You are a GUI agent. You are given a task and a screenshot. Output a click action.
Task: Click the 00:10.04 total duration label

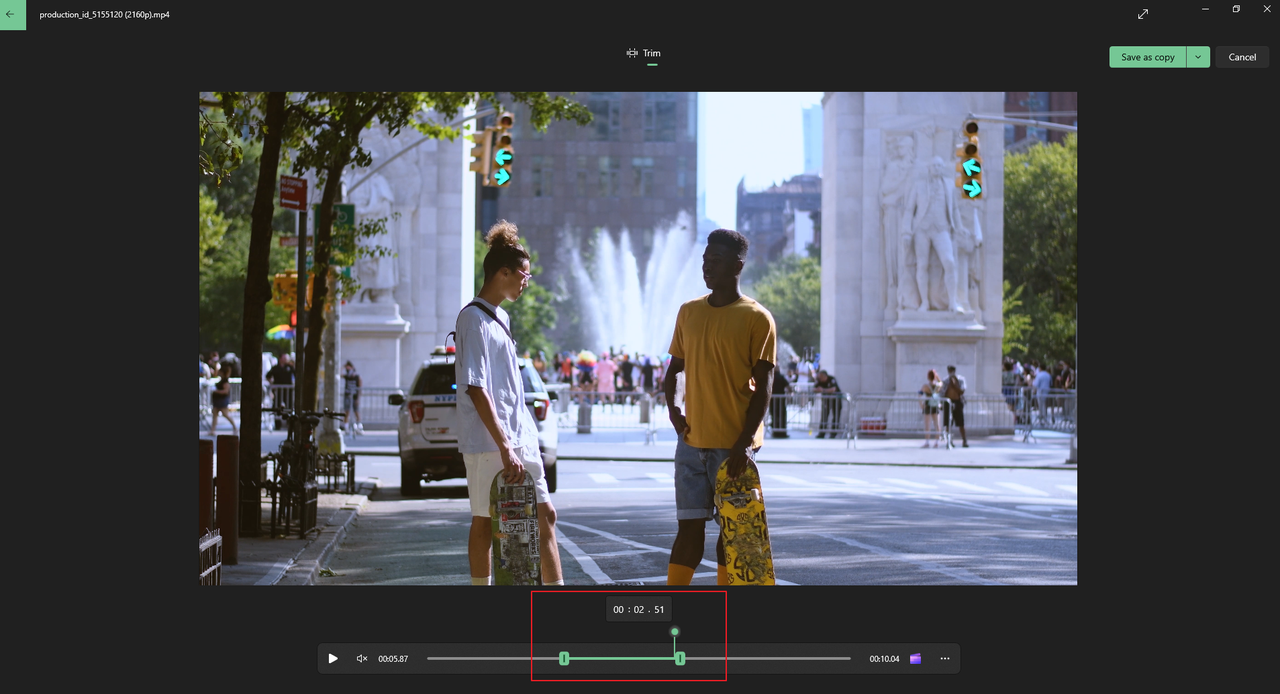(884, 659)
